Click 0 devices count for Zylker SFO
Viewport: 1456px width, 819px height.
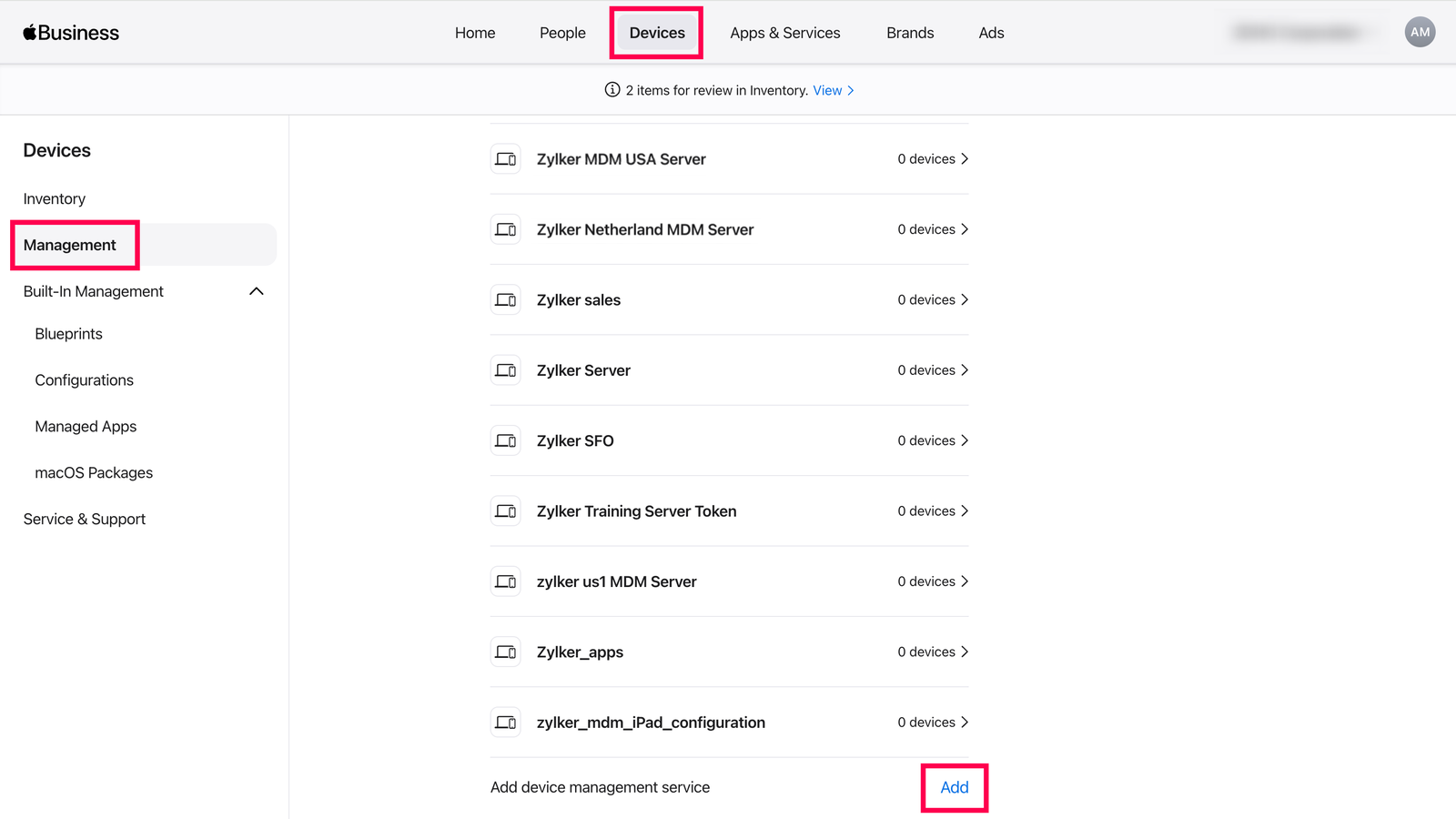click(926, 440)
